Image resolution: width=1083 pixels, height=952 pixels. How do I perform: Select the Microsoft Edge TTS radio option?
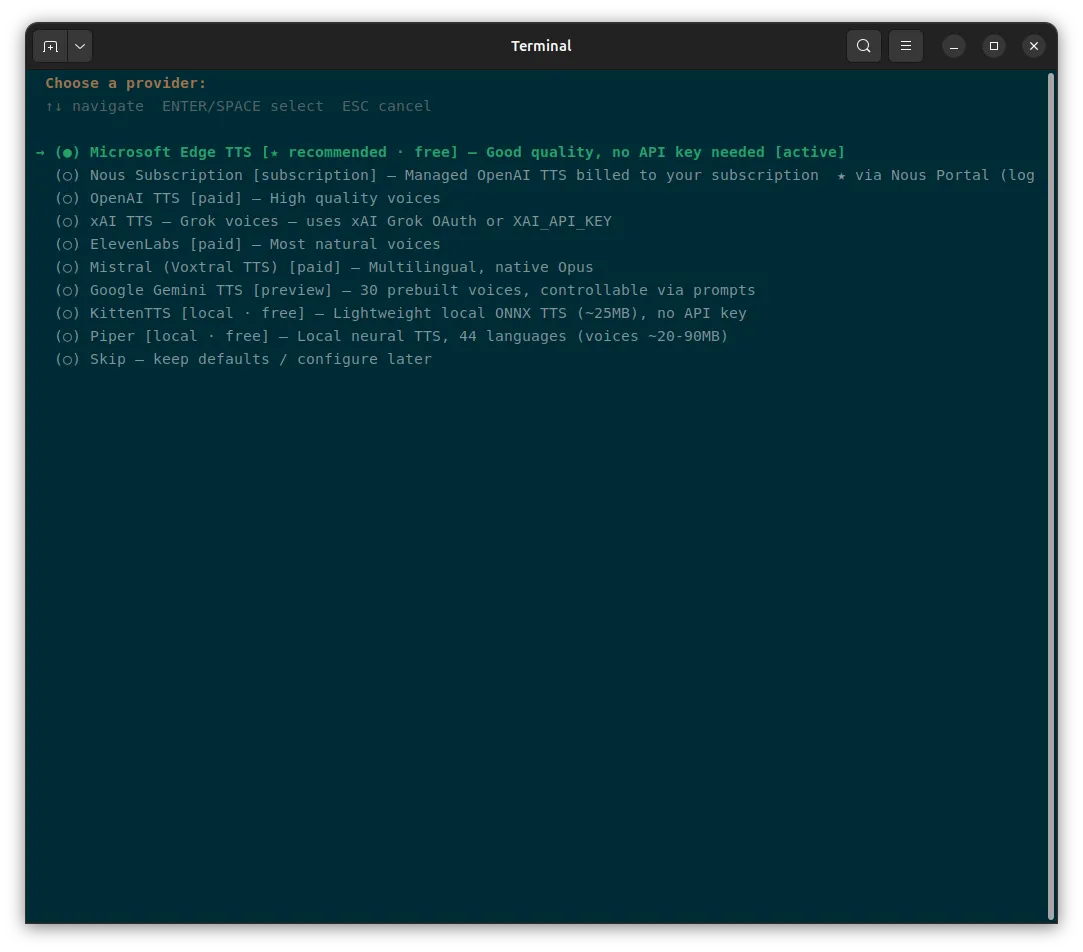[450, 152]
